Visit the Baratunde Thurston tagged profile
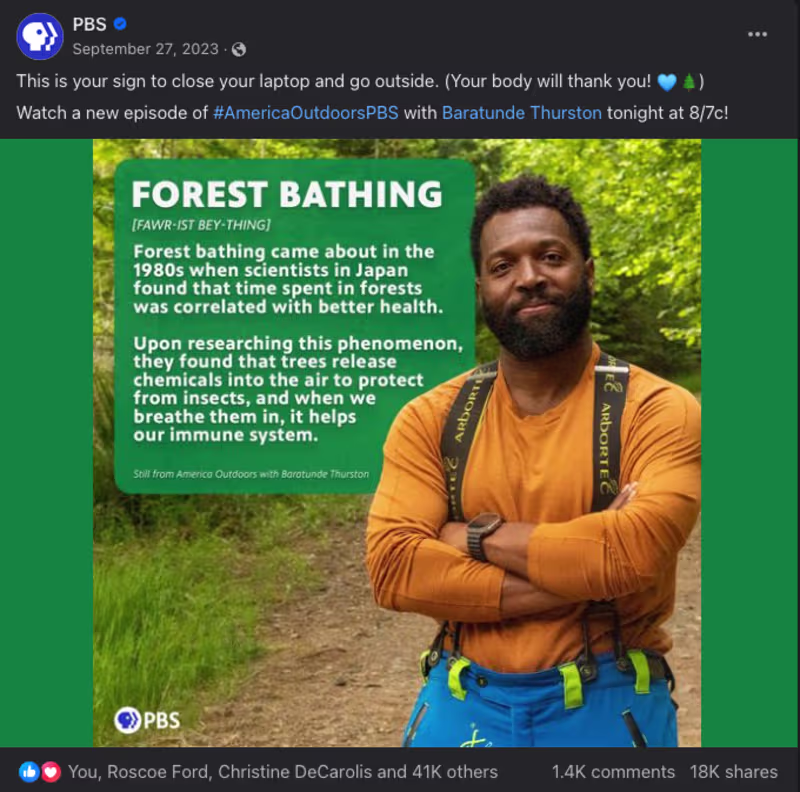800x792 pixels. pyautogui.click(x=522, y=112)
